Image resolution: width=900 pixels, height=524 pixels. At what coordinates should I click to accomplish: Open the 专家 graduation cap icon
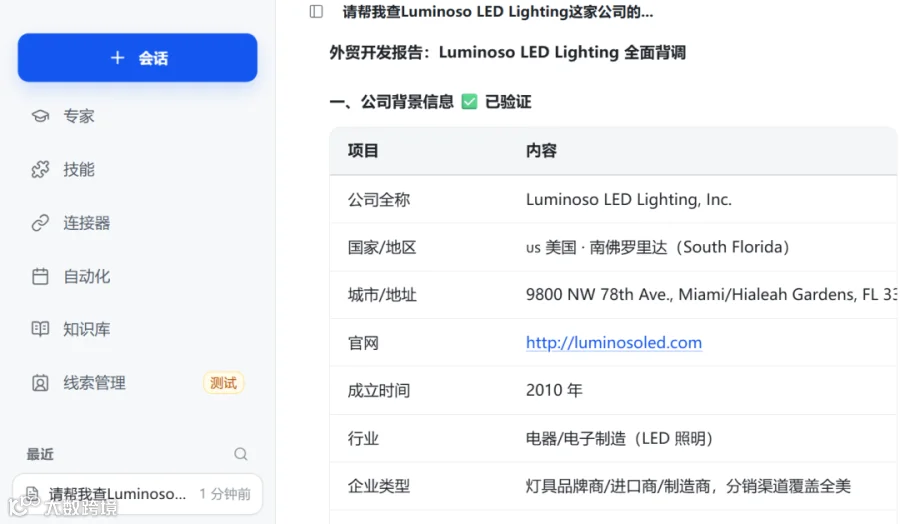[40, 116]
